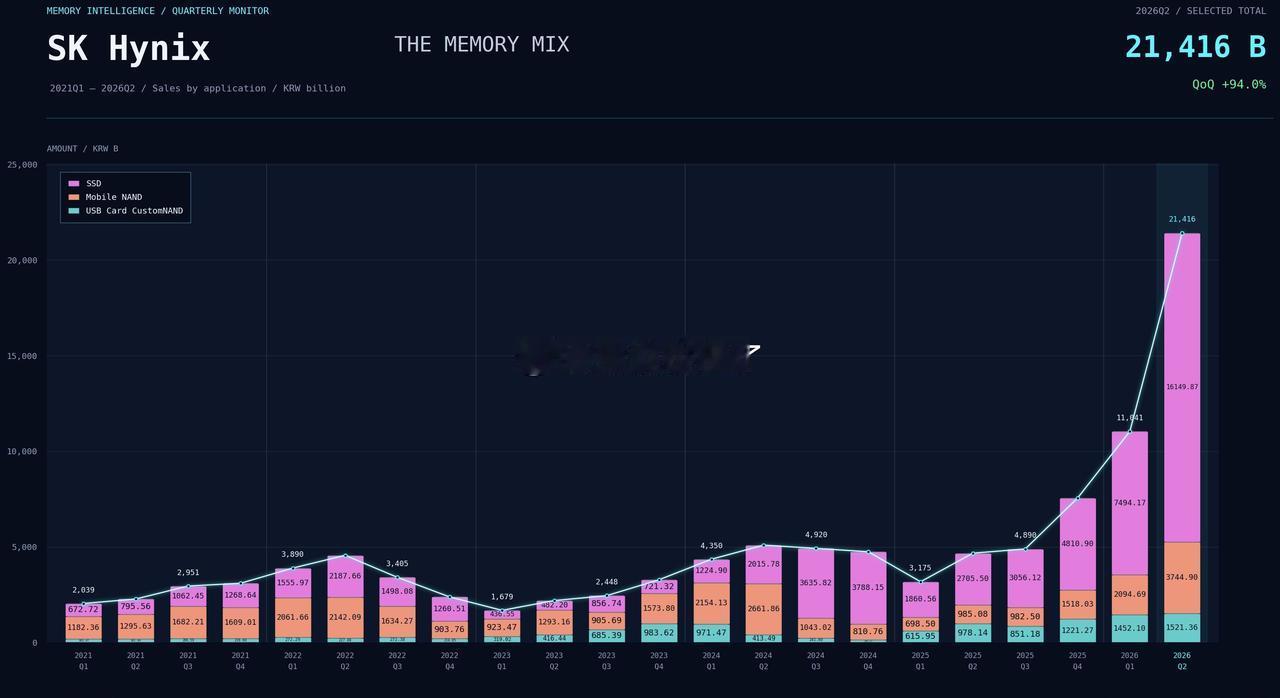Image resolution: width=1280 pixels, height=698 pixels.
Task: Select 2022 Q2 SSD segment 2187.66
Action: click(x=345, y=576)
